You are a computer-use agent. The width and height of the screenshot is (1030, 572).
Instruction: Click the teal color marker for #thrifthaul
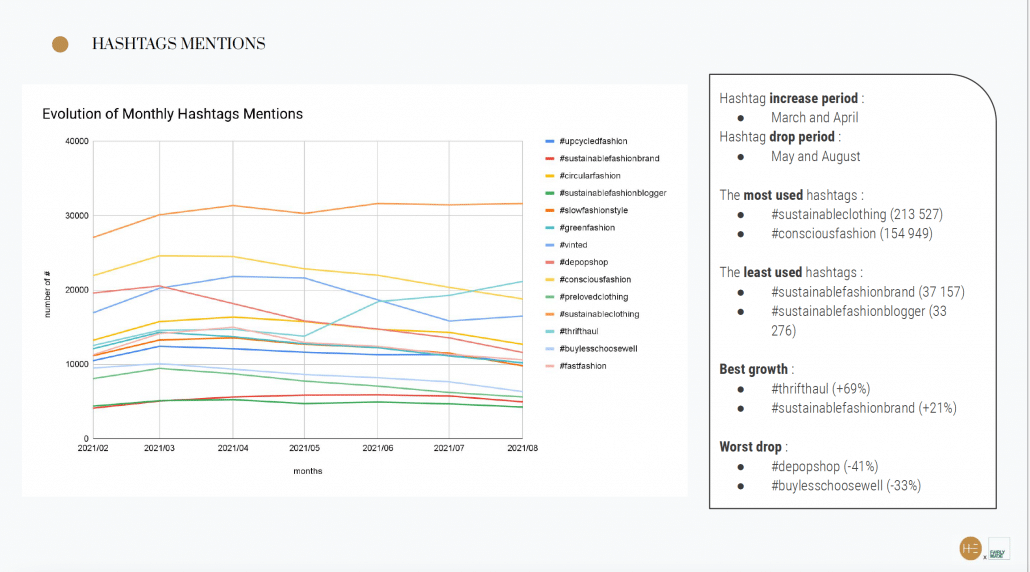[x=550, y=331]
